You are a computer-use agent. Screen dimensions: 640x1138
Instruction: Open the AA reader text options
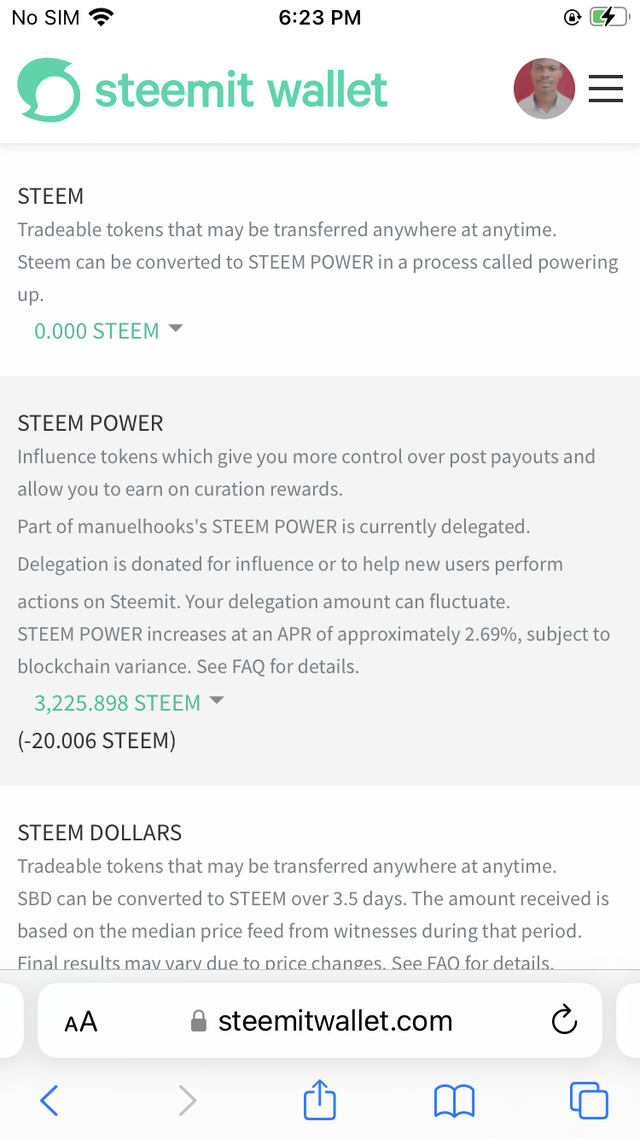(81, 1021)
